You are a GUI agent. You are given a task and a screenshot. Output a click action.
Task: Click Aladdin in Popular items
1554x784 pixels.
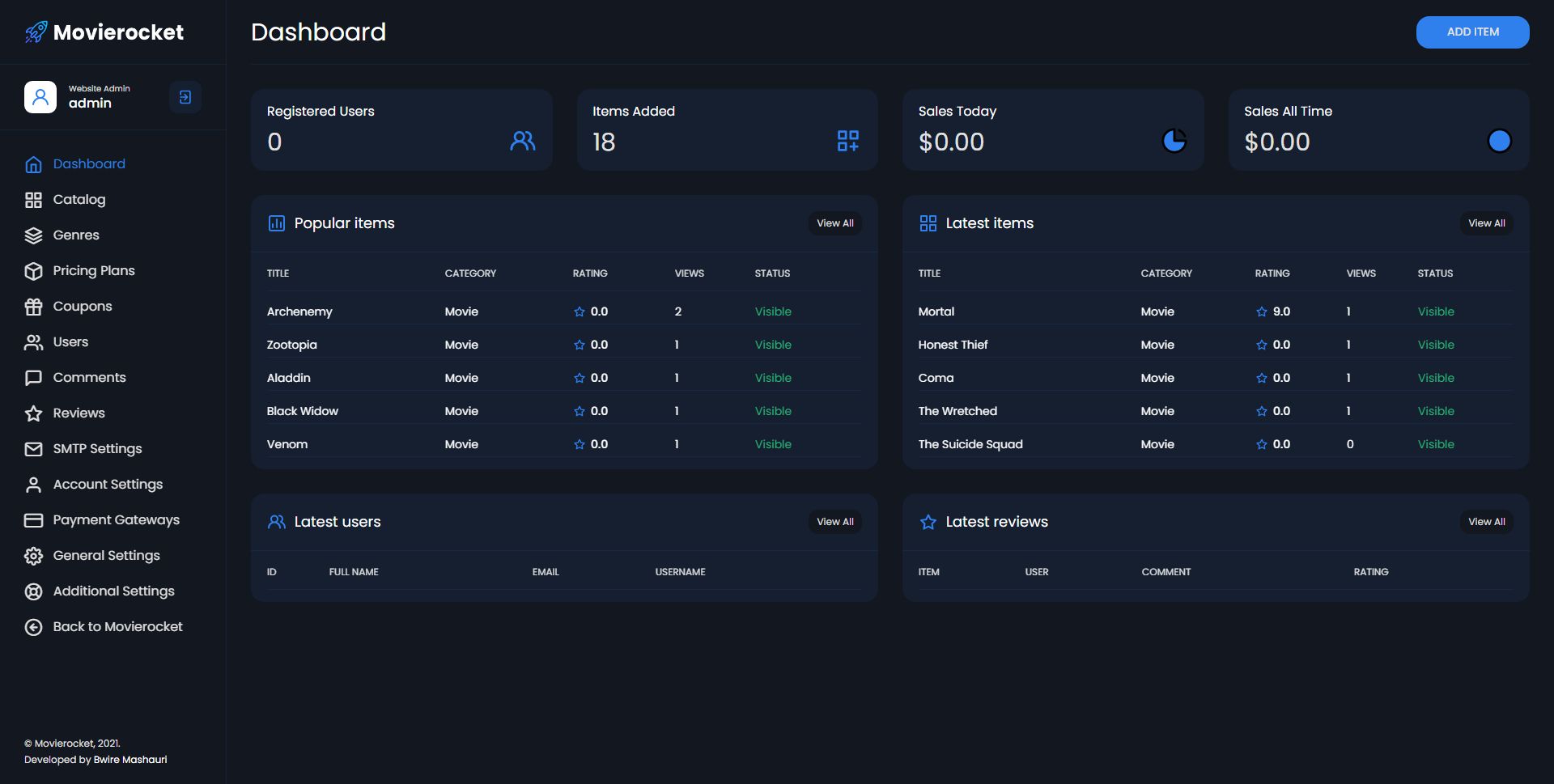pyautogui.click(x=289, y=378)
